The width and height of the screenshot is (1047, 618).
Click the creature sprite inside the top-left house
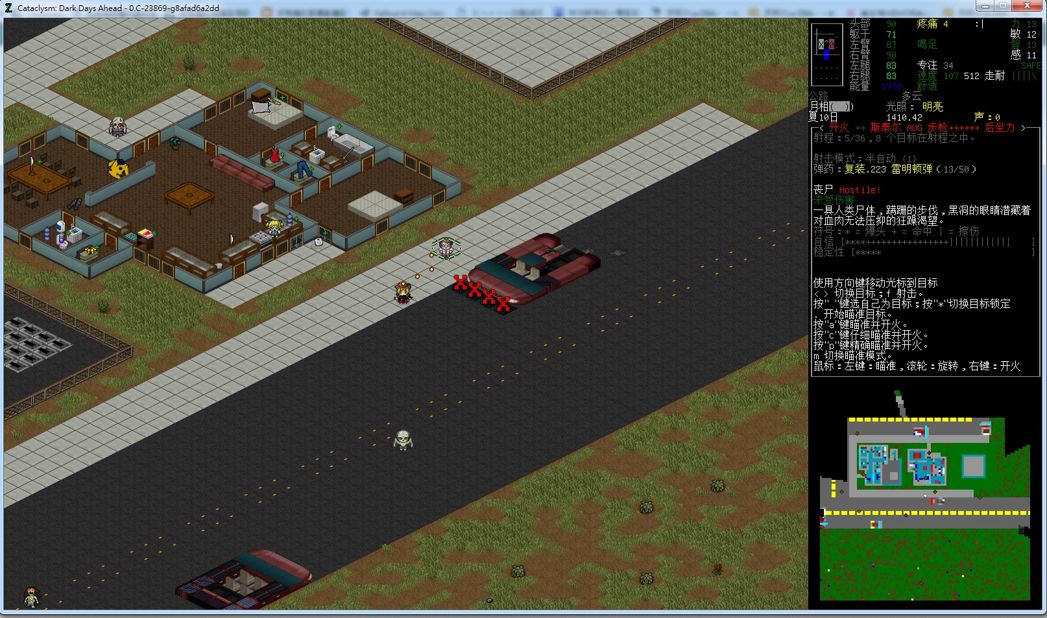click(x=118, y=167)
